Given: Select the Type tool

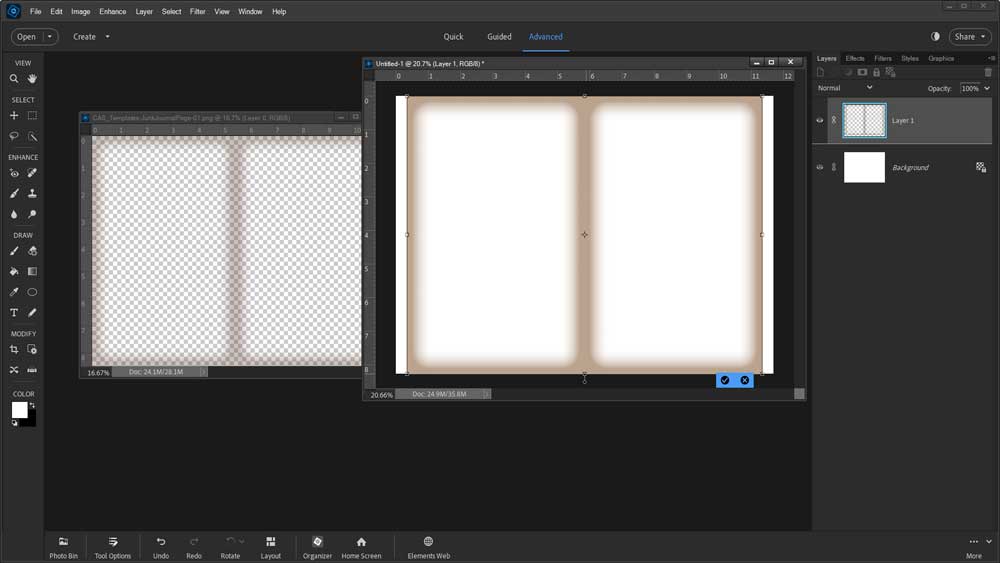Looking at the screenshot, I should (x=14, y=312).
